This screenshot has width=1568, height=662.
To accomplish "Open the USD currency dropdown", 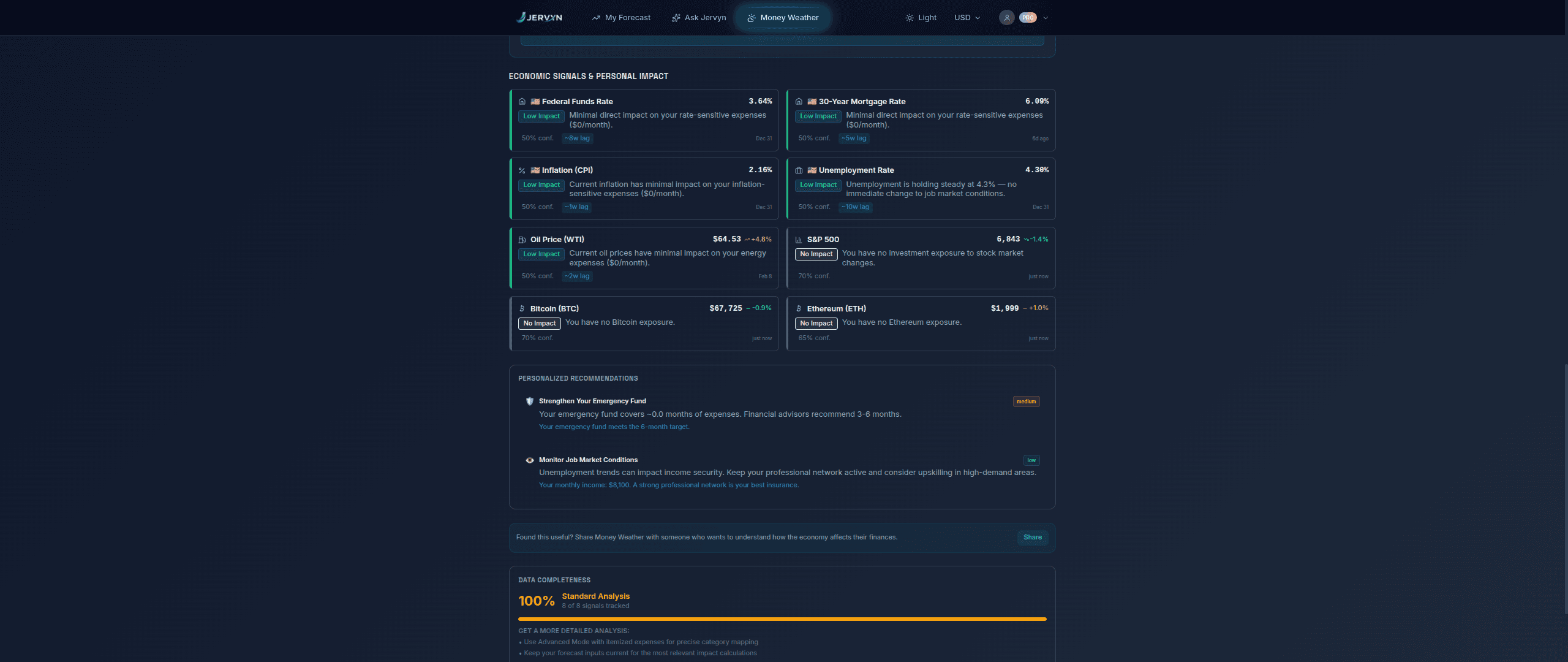I will [x=967, y=18].
